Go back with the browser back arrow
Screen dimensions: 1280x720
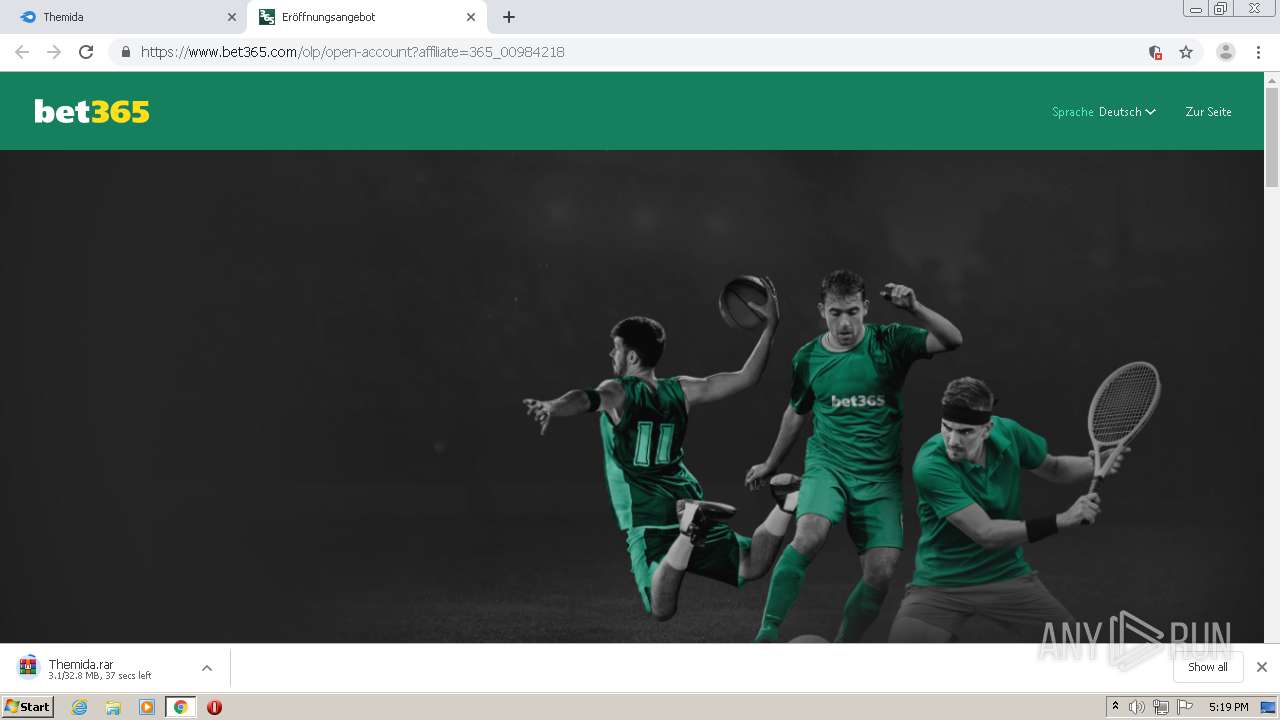click(x=22, y=52)
